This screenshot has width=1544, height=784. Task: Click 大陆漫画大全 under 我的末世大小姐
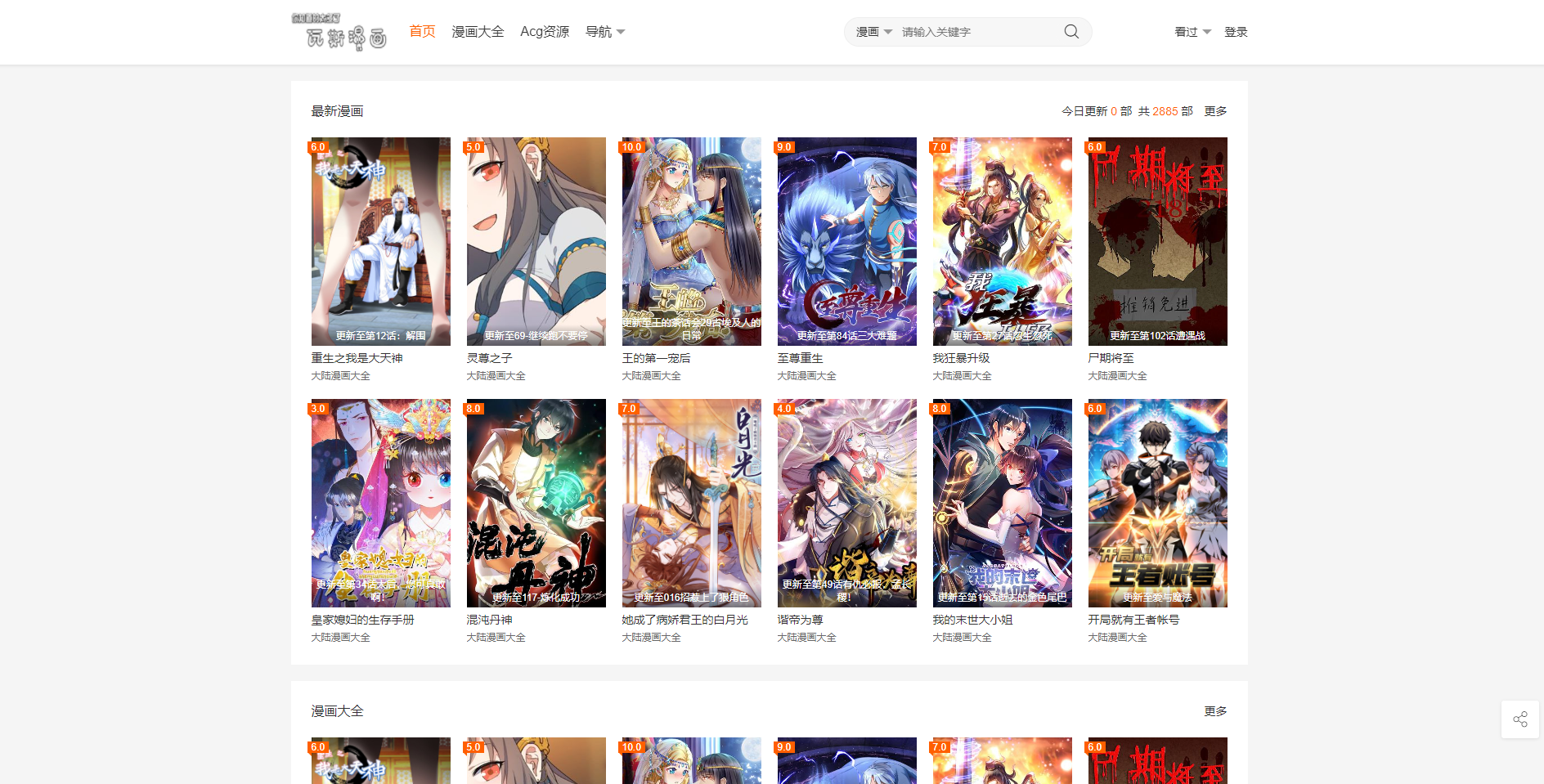962,638
